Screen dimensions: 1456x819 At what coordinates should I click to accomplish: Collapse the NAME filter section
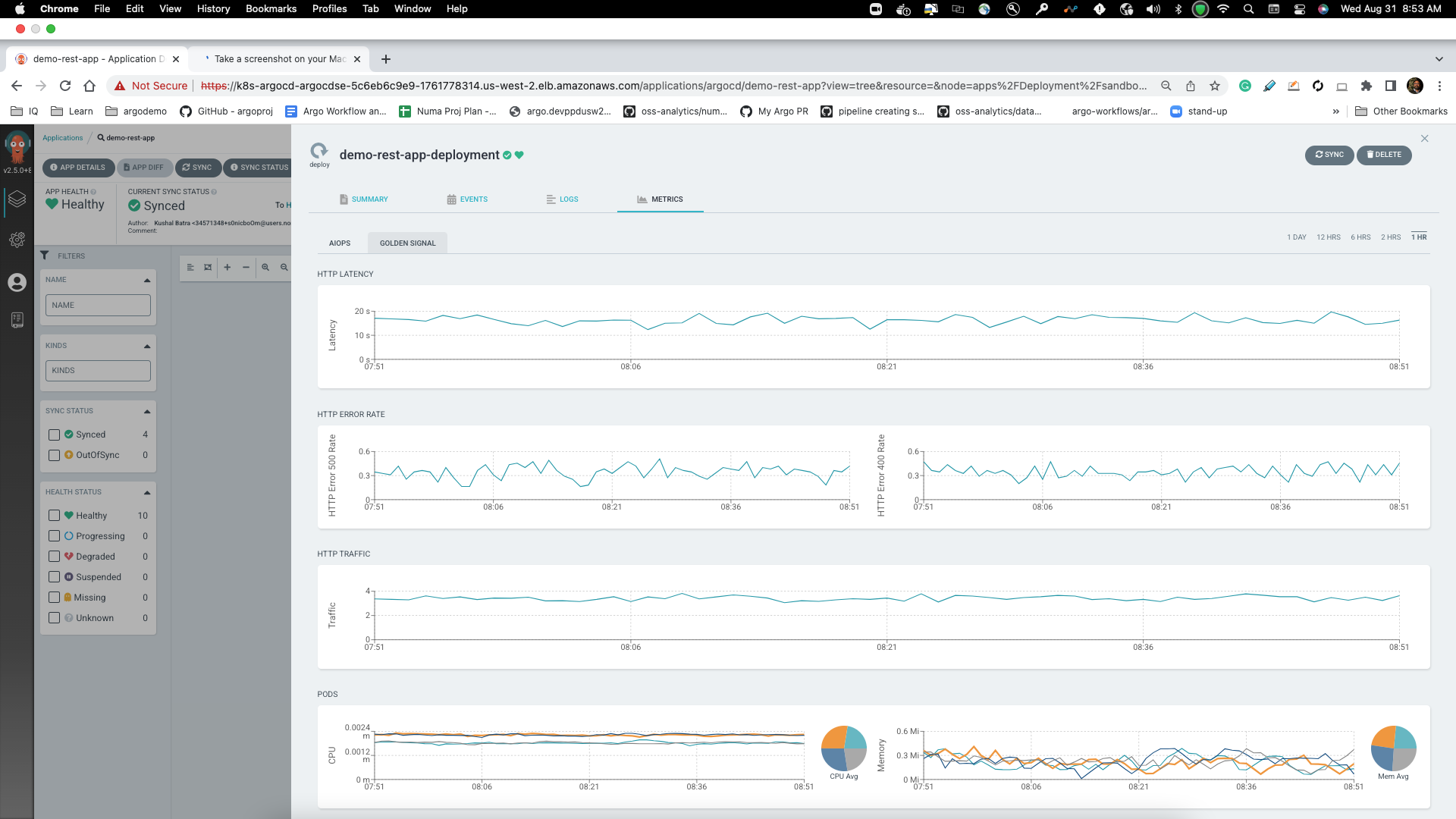pos(147,280)
